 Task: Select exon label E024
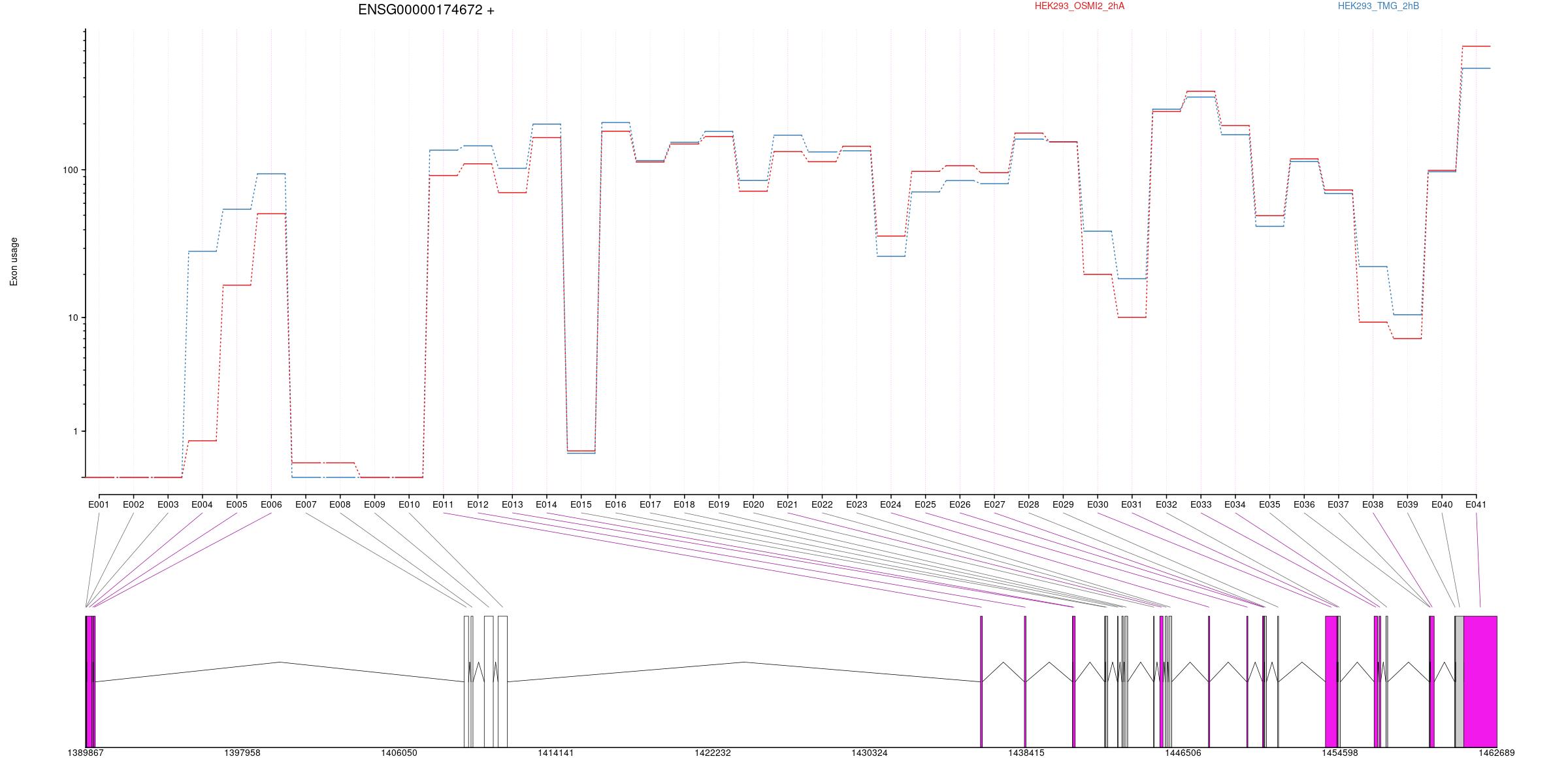(890, 504)
